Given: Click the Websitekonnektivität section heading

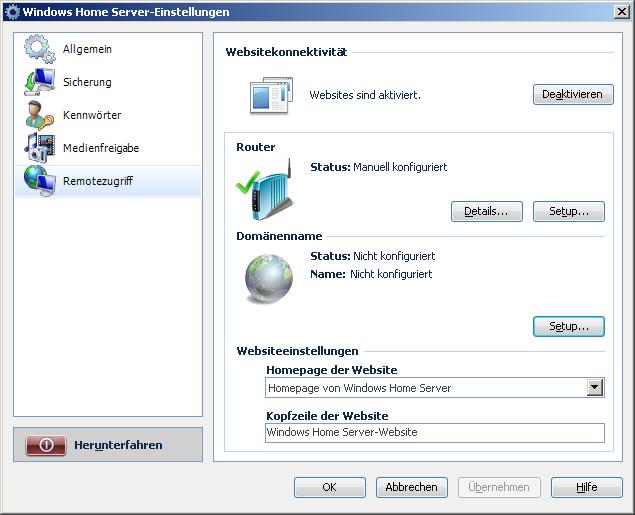Looking at the screenshot, I should [x=286, y=52].
